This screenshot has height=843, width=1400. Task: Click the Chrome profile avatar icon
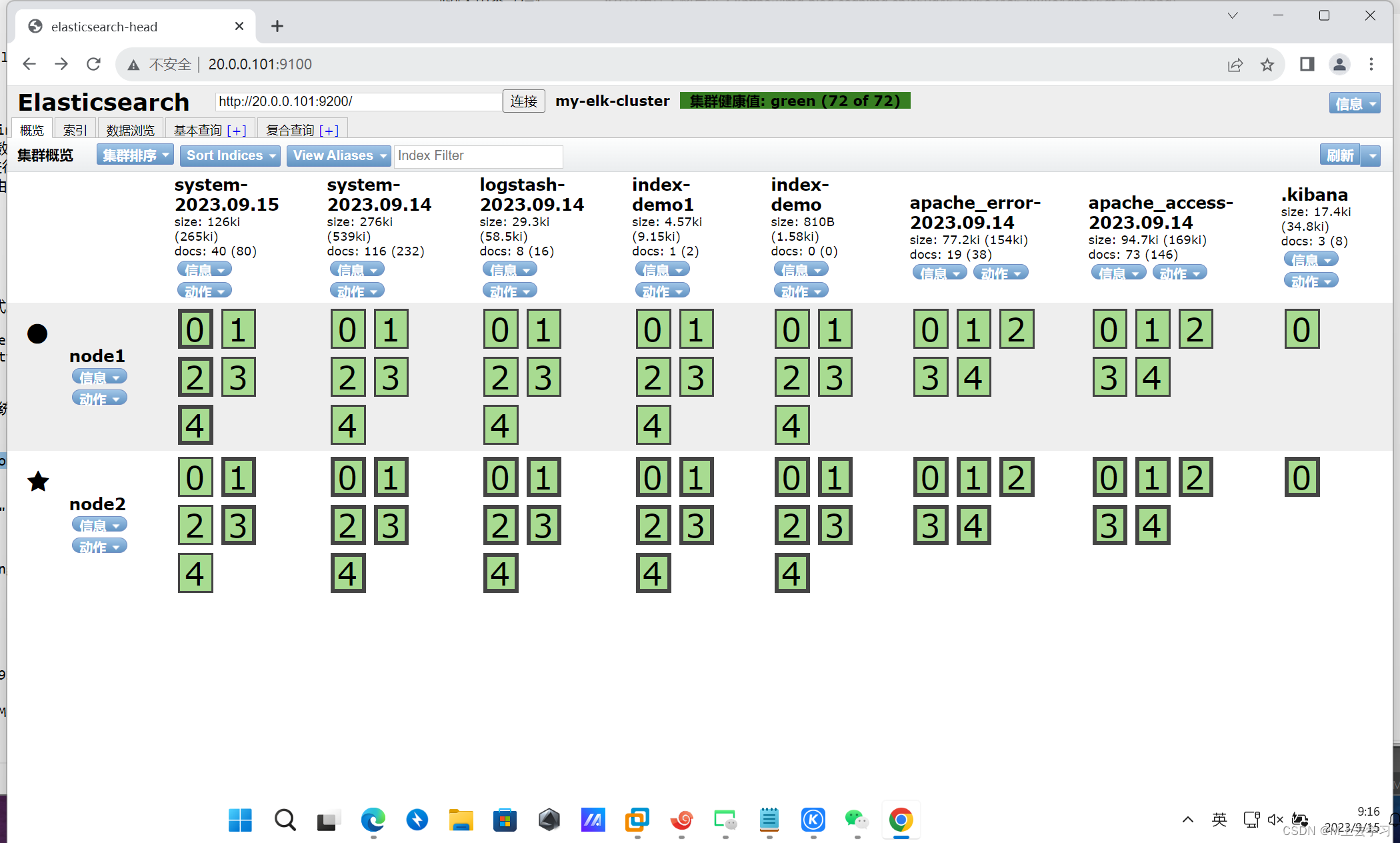point(1339,64)
